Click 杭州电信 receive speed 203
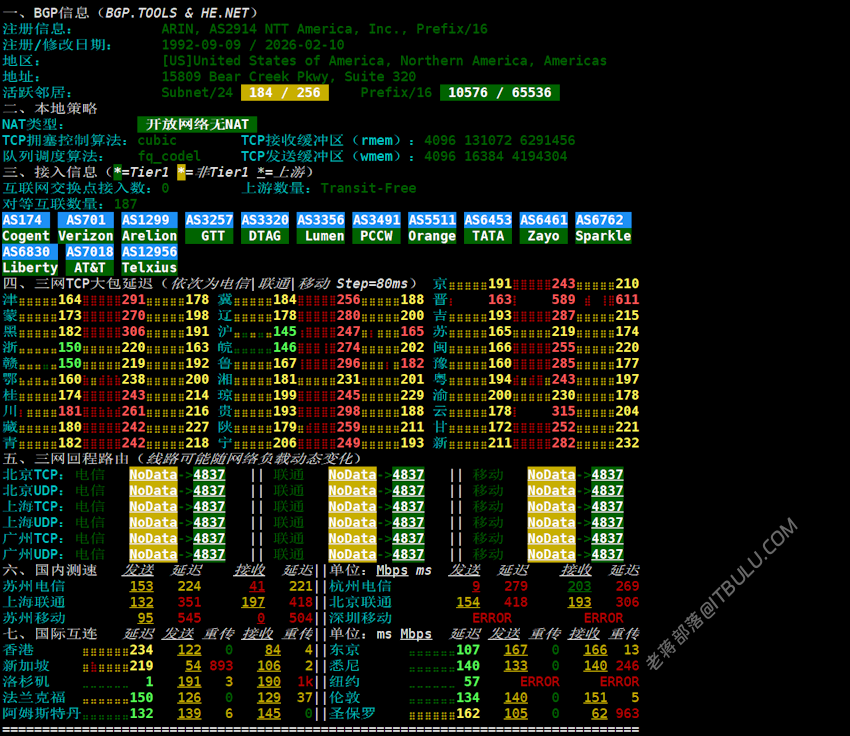 (x=579, y=586)
